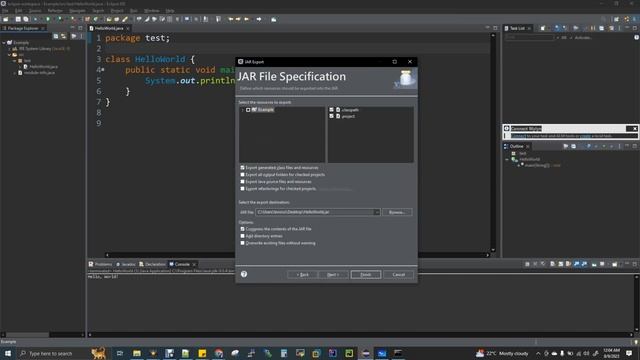Viewport: 640px width, 360px height.
Task: Collapse HelloWorld class in the Outline view
Action: tap(507, 160)
